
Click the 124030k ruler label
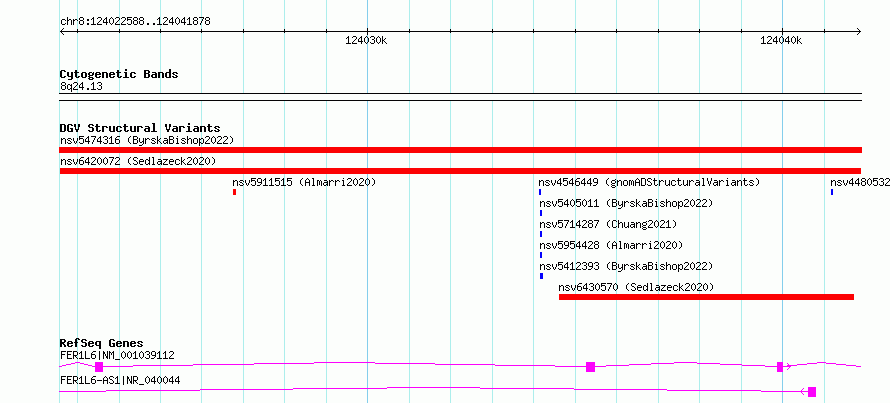tap(366, 40)
